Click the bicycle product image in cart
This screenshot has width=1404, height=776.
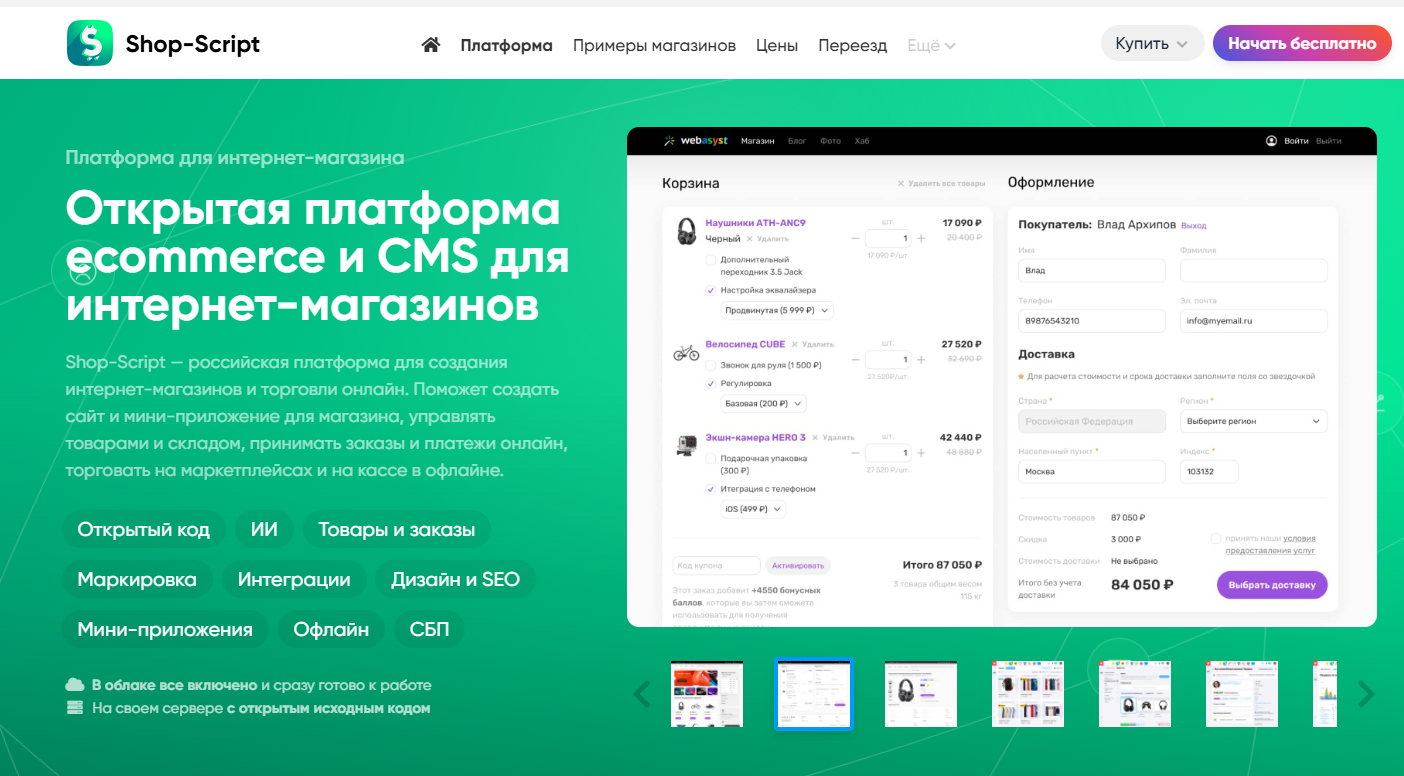click(x=686, y=352)
